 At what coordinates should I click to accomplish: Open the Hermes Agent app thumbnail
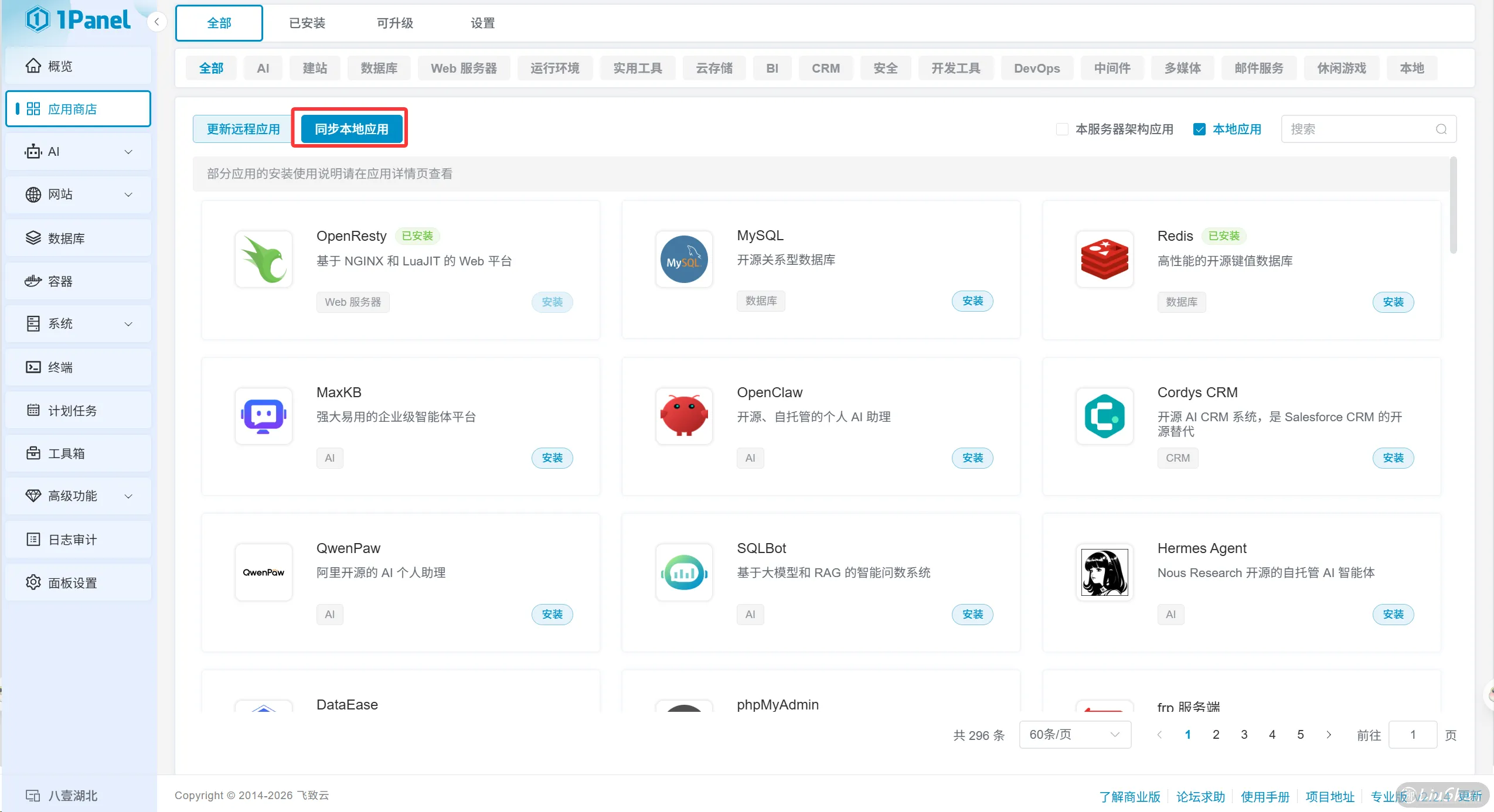(1104, 572)
